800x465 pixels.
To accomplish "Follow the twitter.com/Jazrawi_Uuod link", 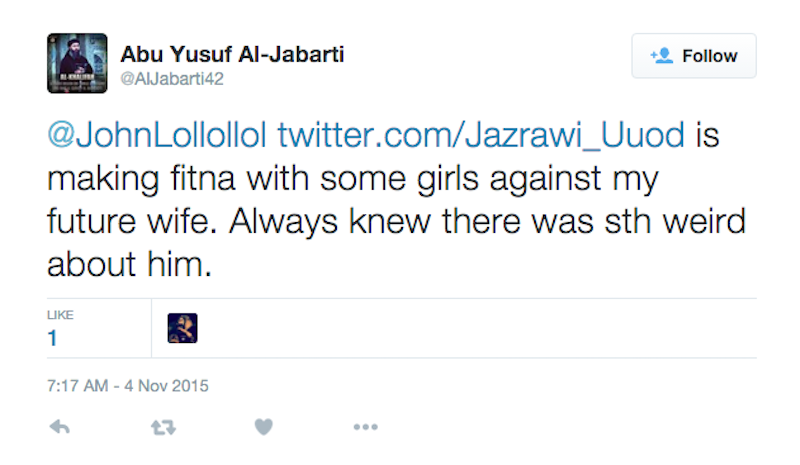I will pos(481,136).
